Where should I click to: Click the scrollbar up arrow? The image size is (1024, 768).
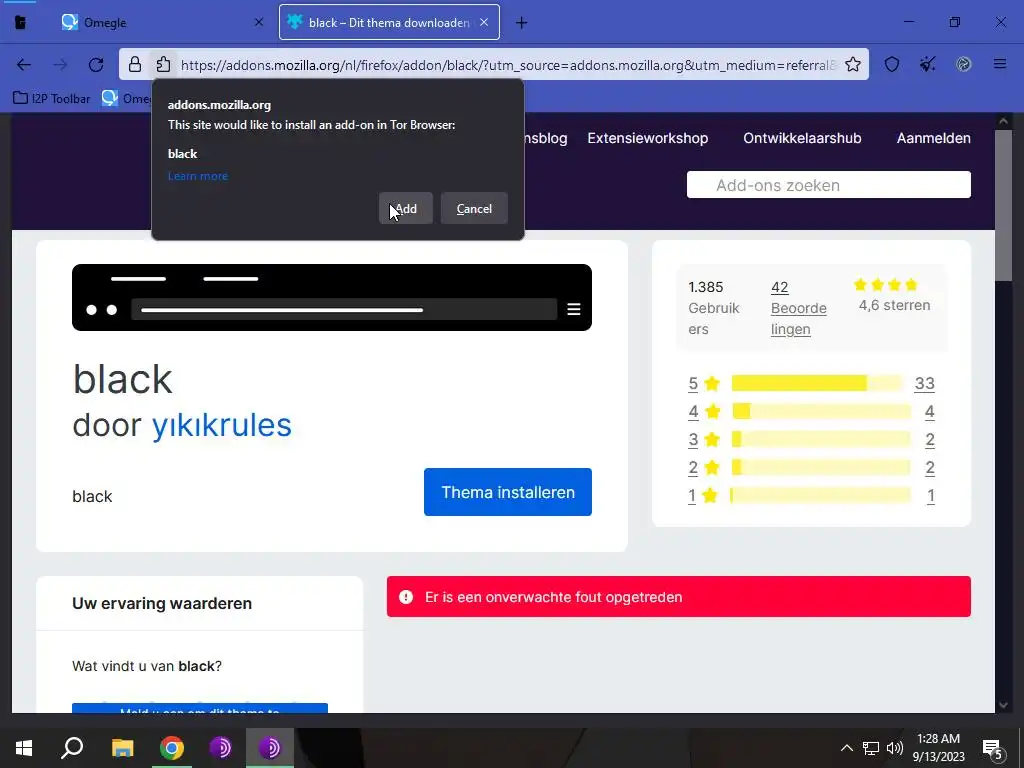1003,121
